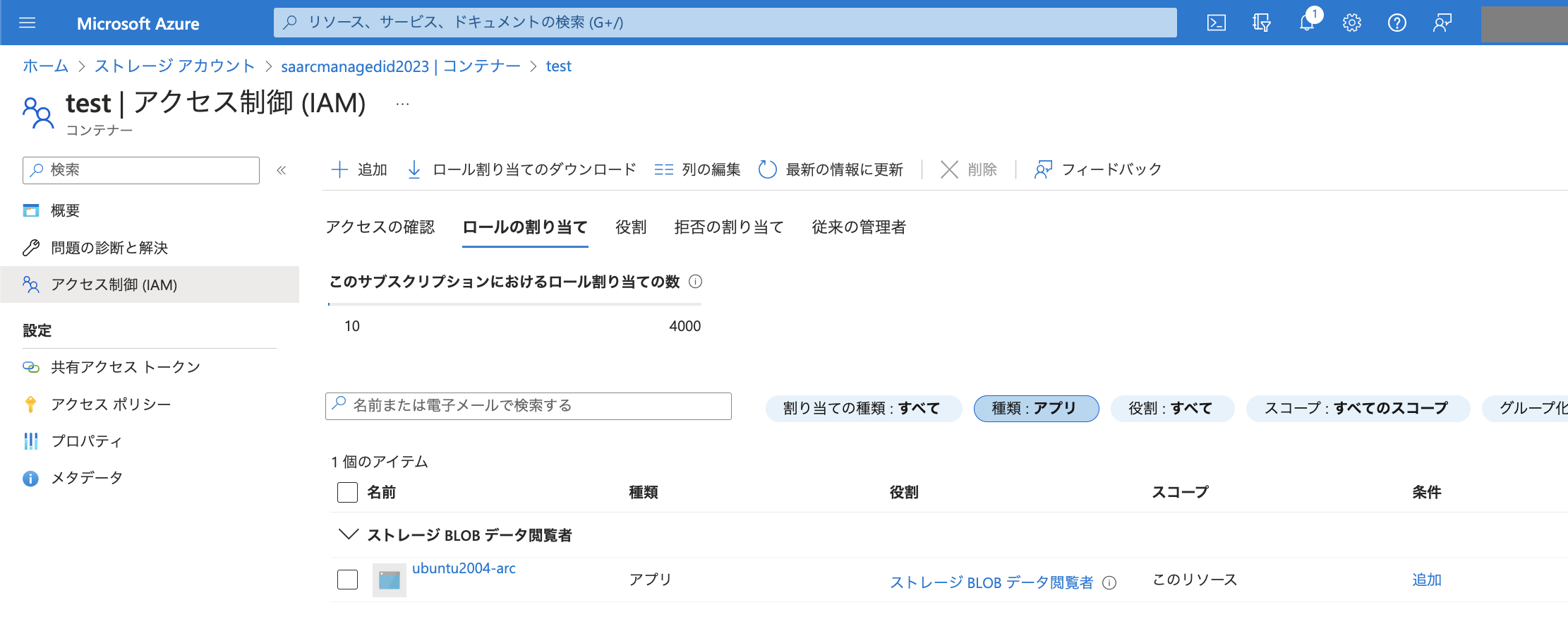This screenshot has height=617, width=1568.
Task: Open the ellipsis more options next to the title
Action: pyautogui.click(x=402, y=104)
